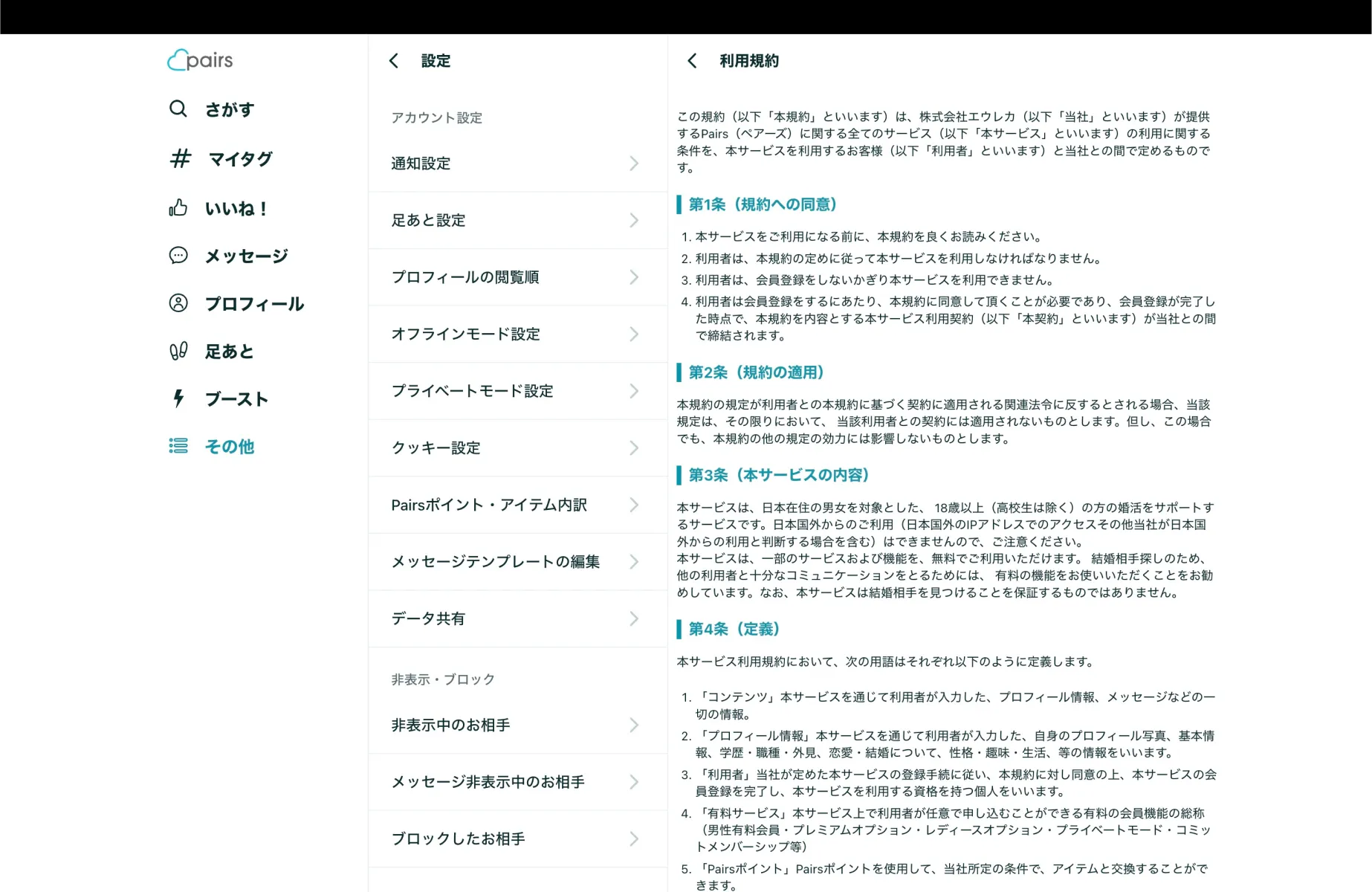Open いいね！ in the sidebar

(236, 208)
